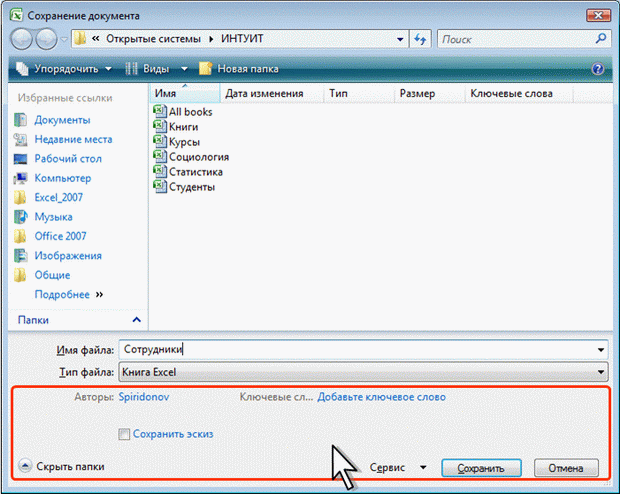Open the Тип файла dropdown
Screen dimensions: 620x494
tap(600, 371)
